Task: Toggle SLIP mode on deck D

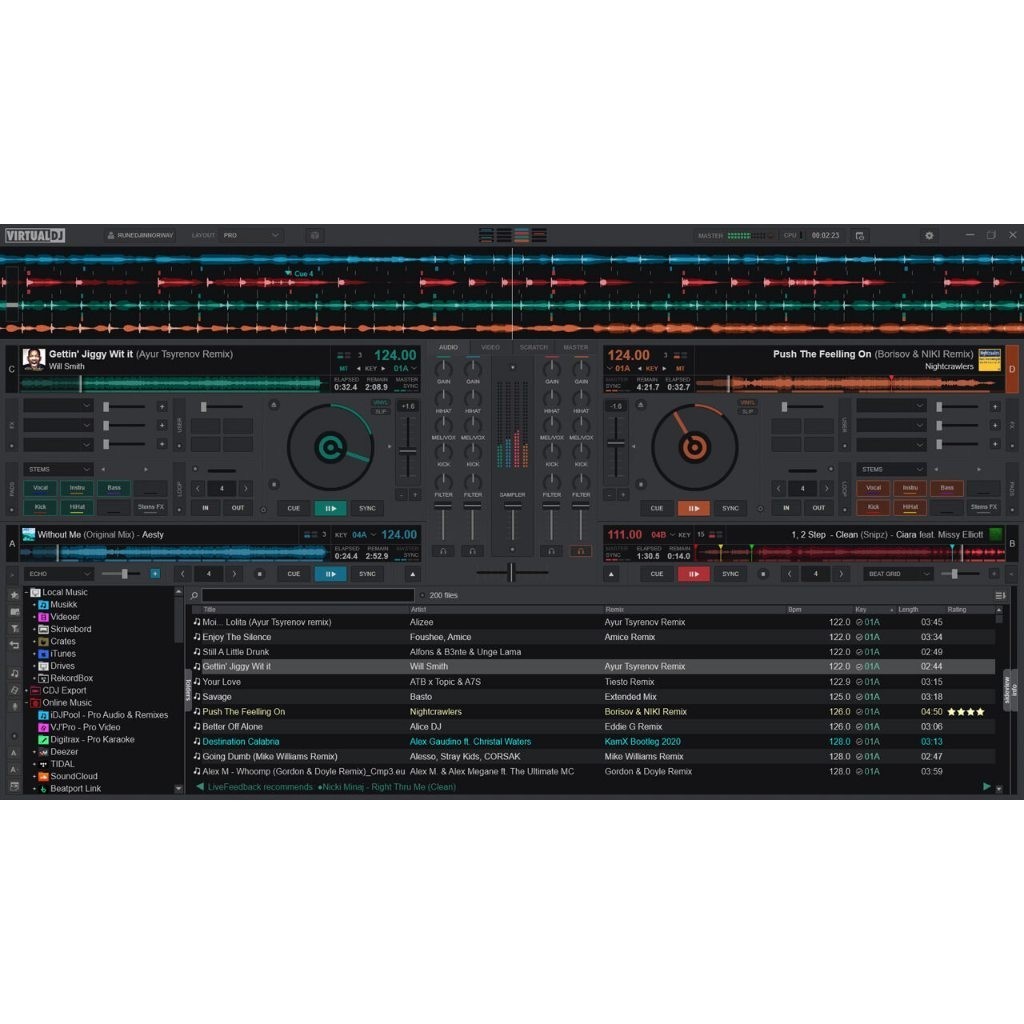Action: (x=747, y=411)
